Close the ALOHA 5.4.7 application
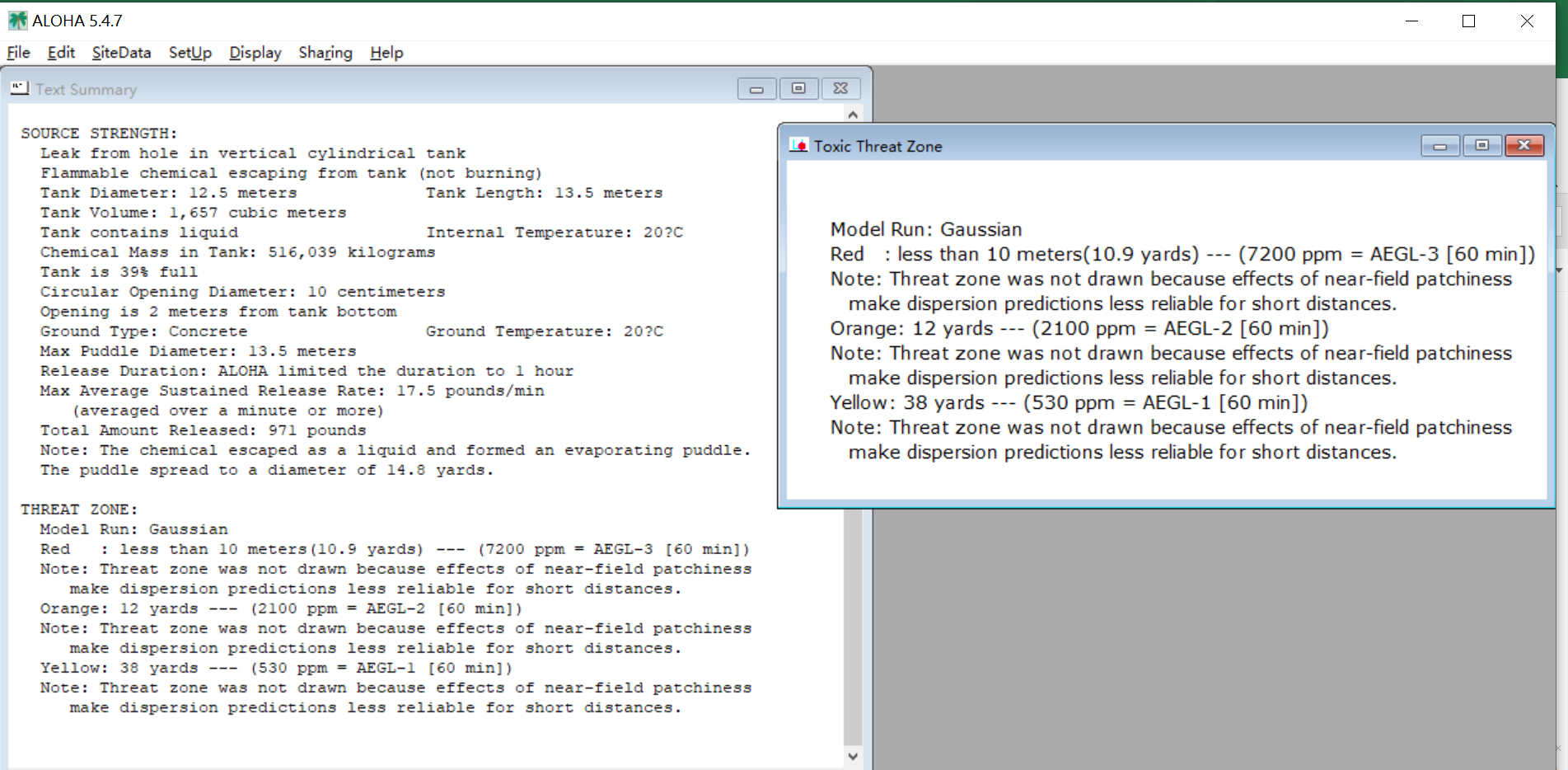Screen dimensions: 1568x770 tap(1527, 21)
